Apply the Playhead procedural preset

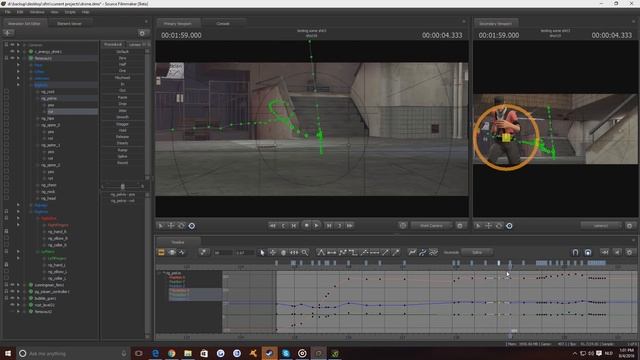point(122,78)
